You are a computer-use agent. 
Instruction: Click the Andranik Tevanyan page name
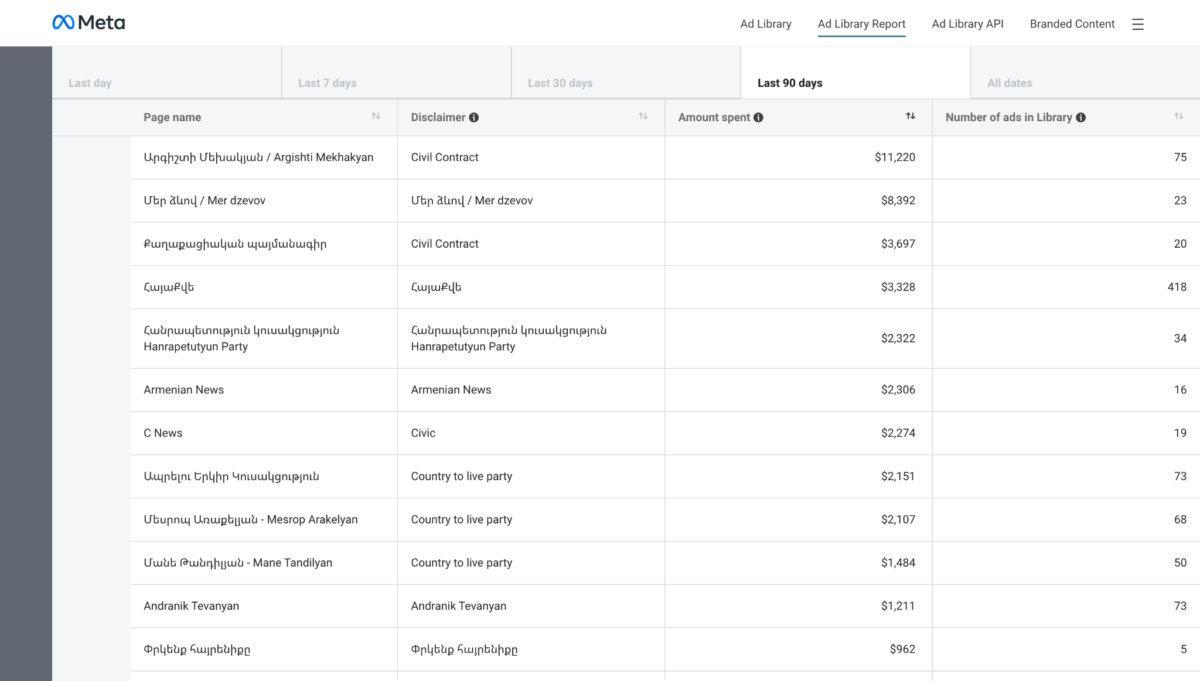(x=191, y=606)
